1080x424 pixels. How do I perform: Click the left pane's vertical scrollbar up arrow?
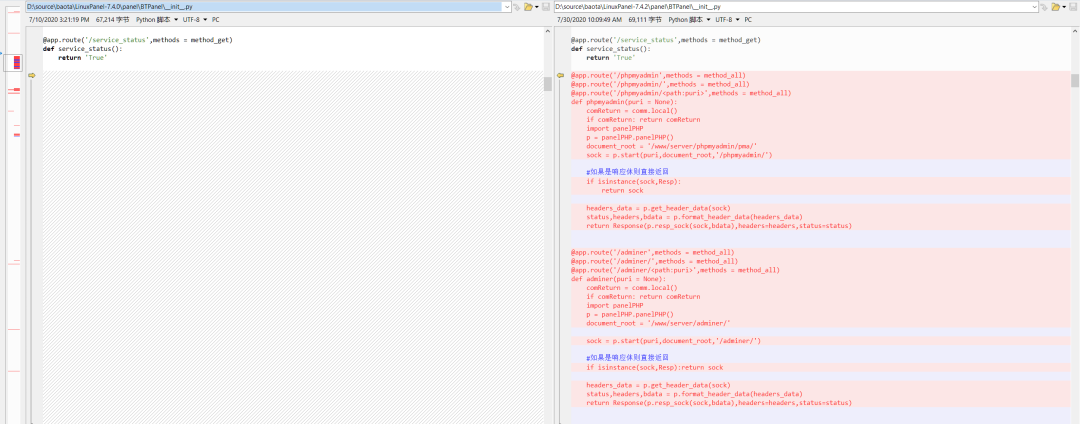coord(548,32)
